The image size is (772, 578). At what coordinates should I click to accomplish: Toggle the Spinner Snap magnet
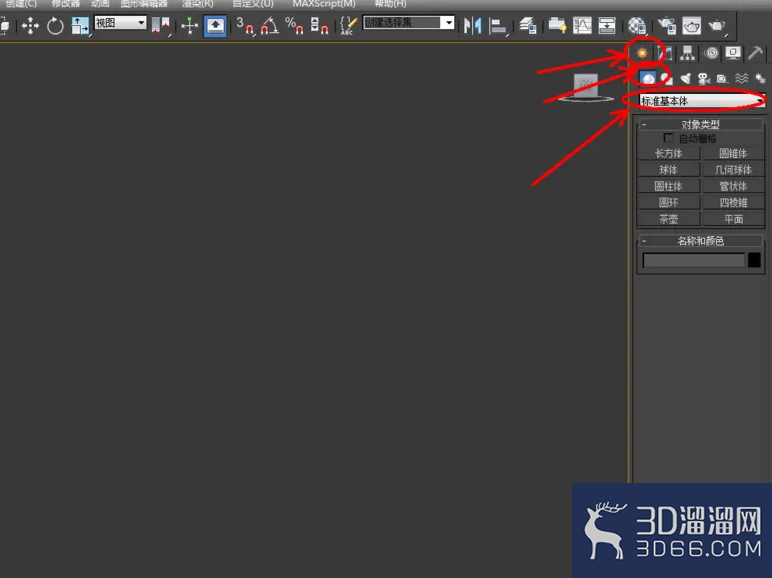320,26
